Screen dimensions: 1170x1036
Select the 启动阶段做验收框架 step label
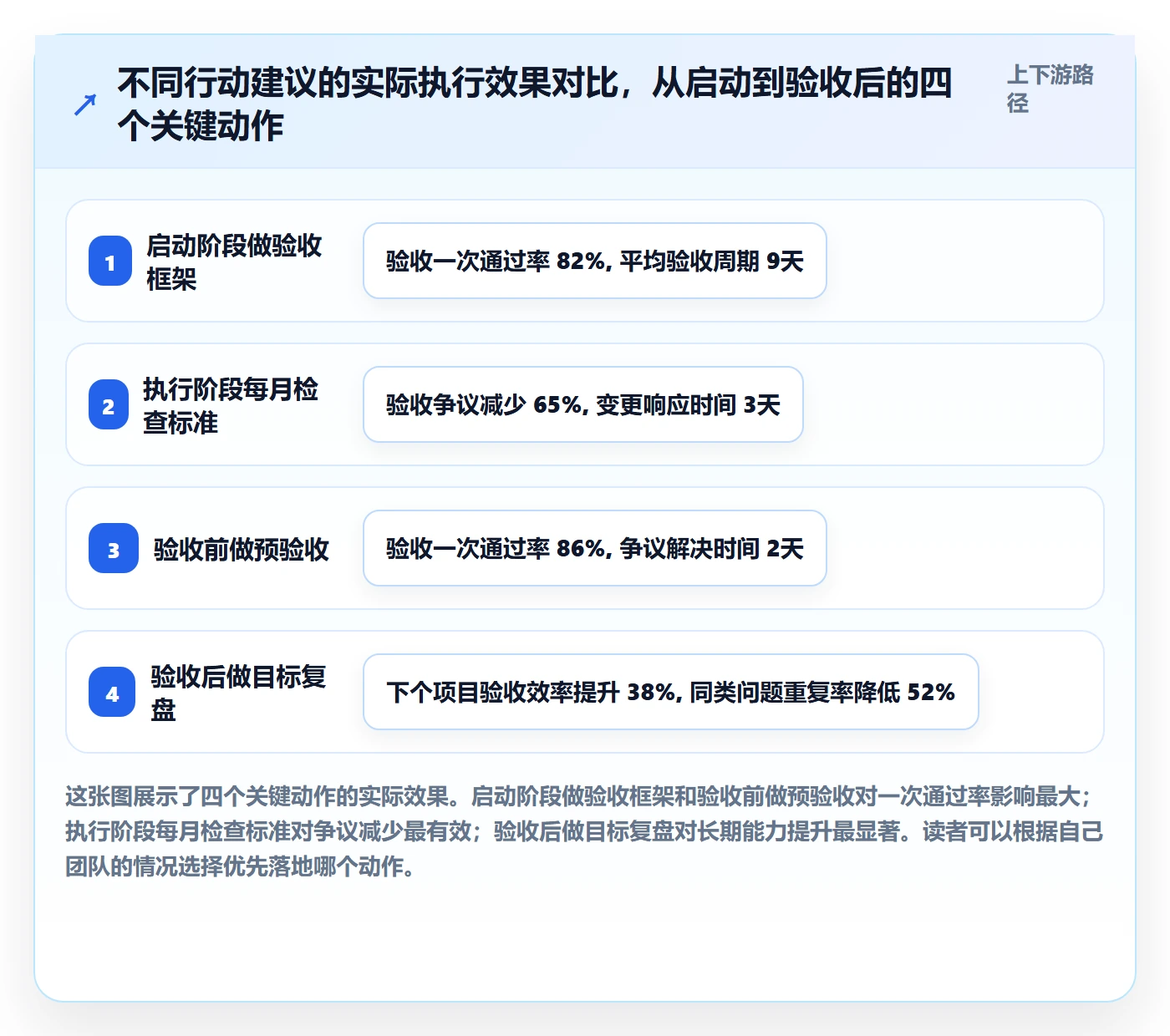[234, 262]
